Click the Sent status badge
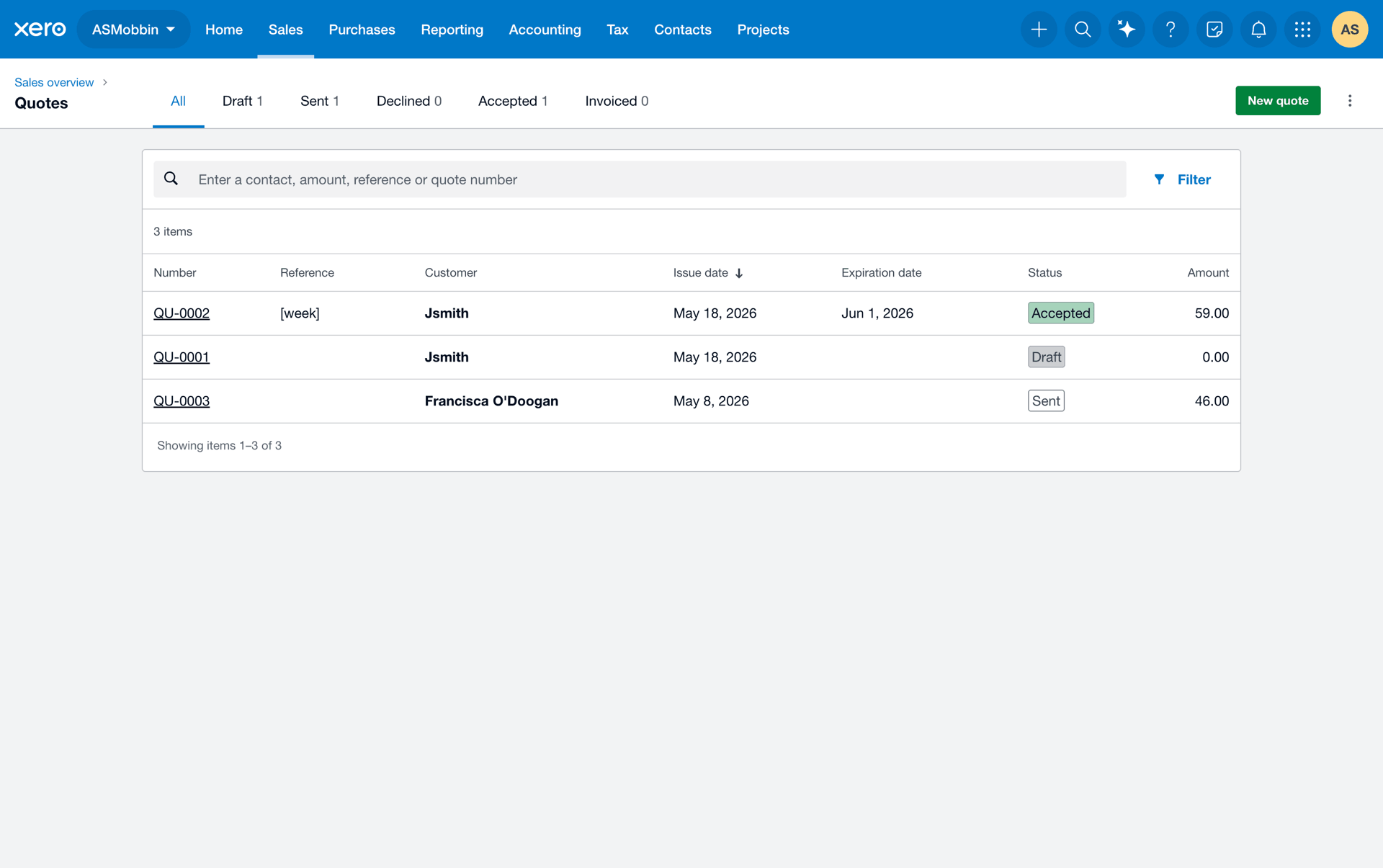 point(1046,401)
